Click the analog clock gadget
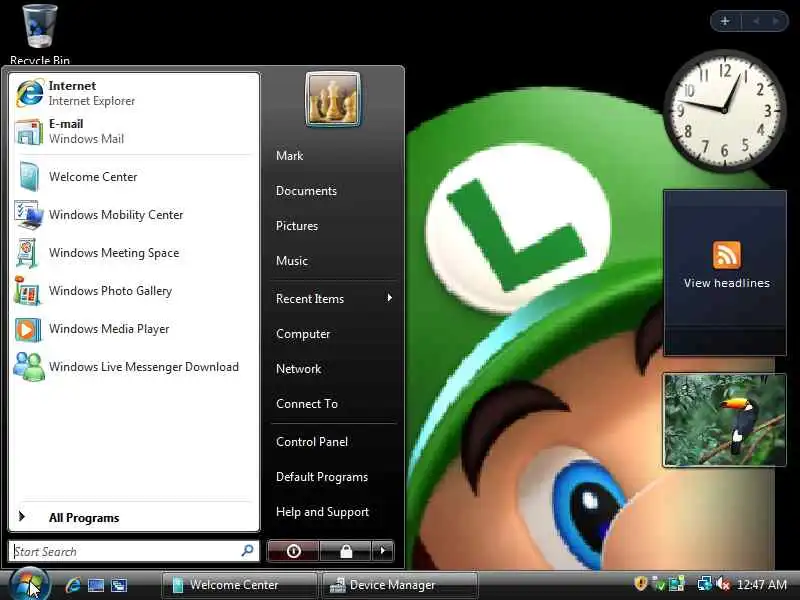The height and width of the screenshot is (600, 800). click(724, 110)
